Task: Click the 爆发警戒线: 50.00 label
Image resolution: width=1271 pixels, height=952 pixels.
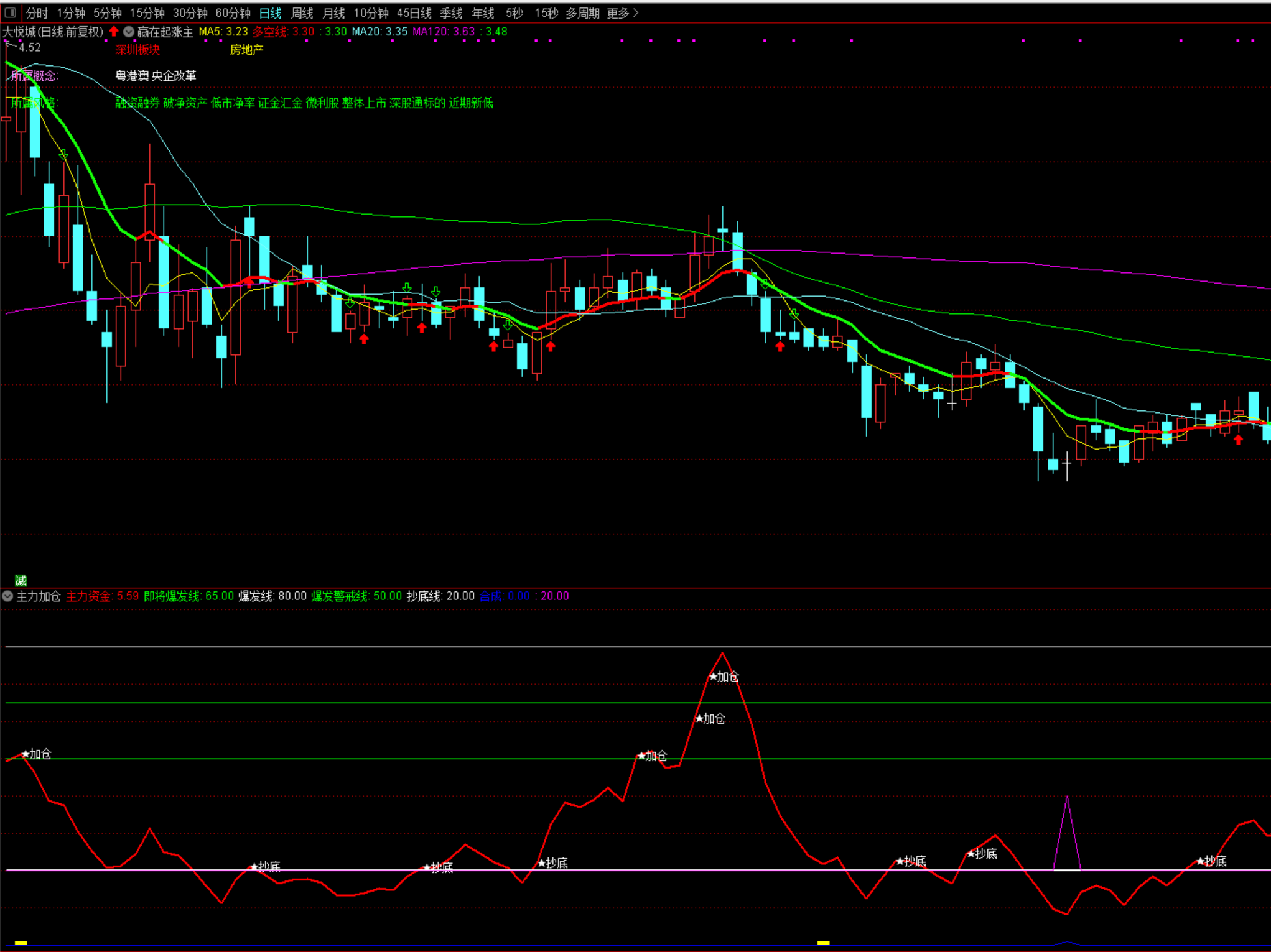Action: pos(356,596)
